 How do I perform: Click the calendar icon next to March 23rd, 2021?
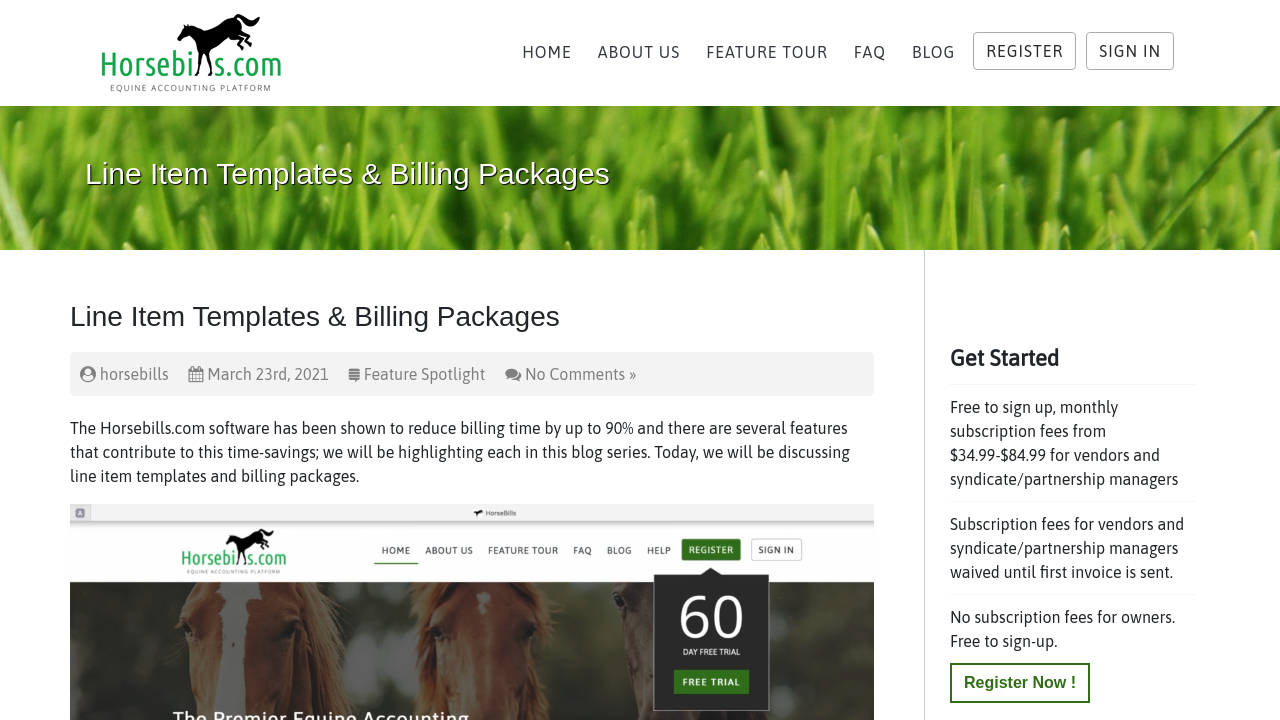click(196, 374)
